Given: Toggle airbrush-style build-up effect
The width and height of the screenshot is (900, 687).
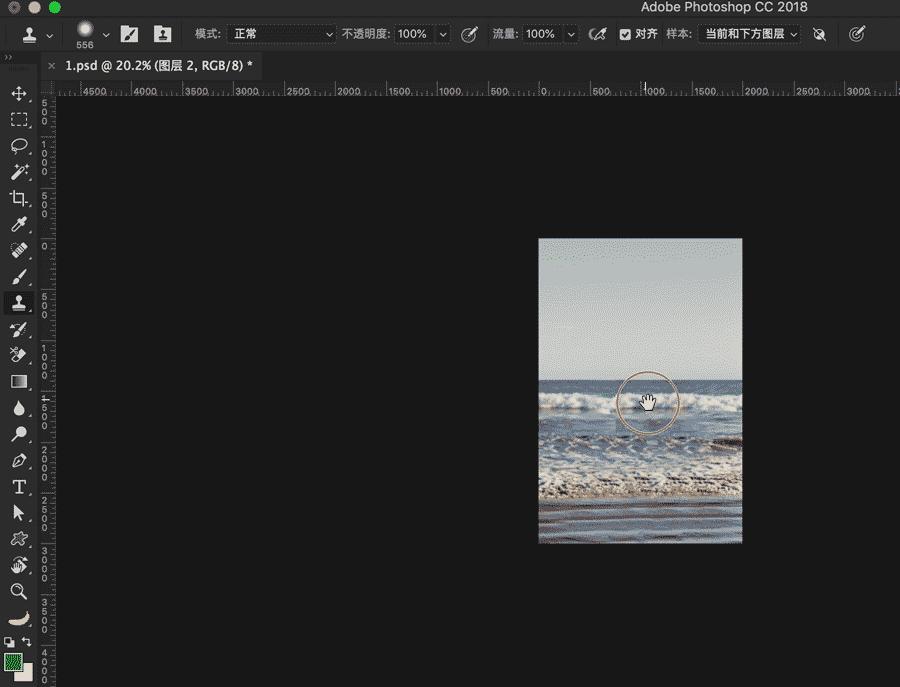Looking at the screenshot, I should pyautogui.click(x=598, y=34).
